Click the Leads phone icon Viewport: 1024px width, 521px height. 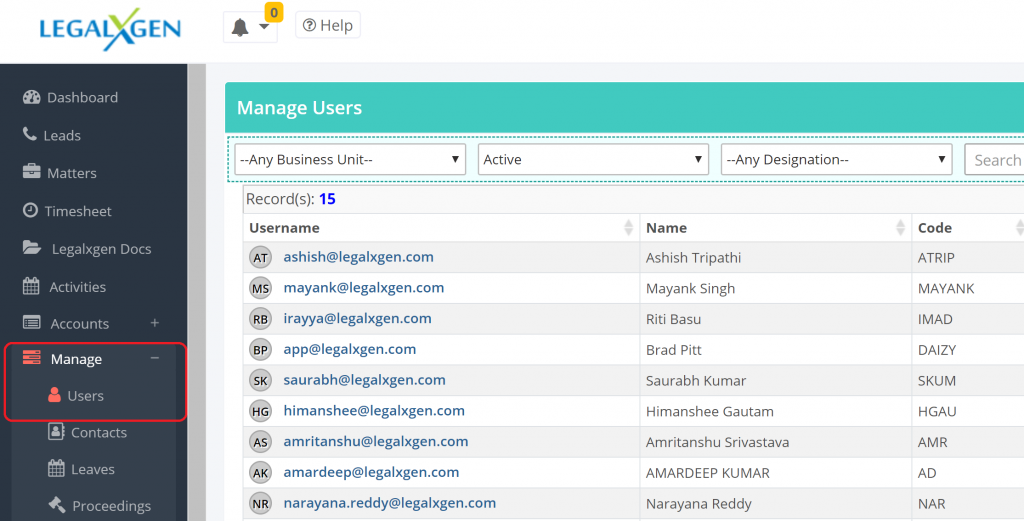(30, 134)
